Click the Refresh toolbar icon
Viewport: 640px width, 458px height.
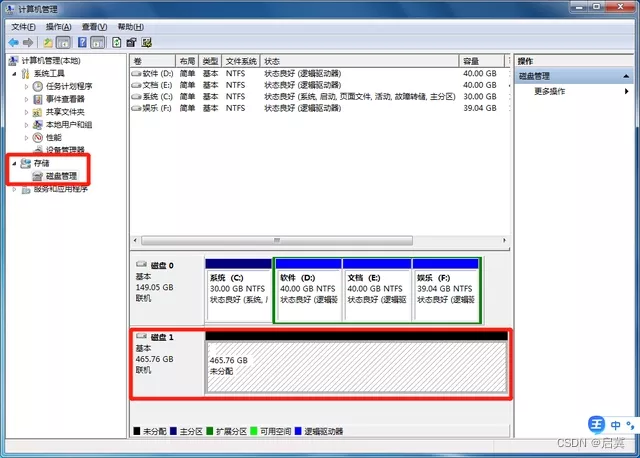(x=116, y=42)
